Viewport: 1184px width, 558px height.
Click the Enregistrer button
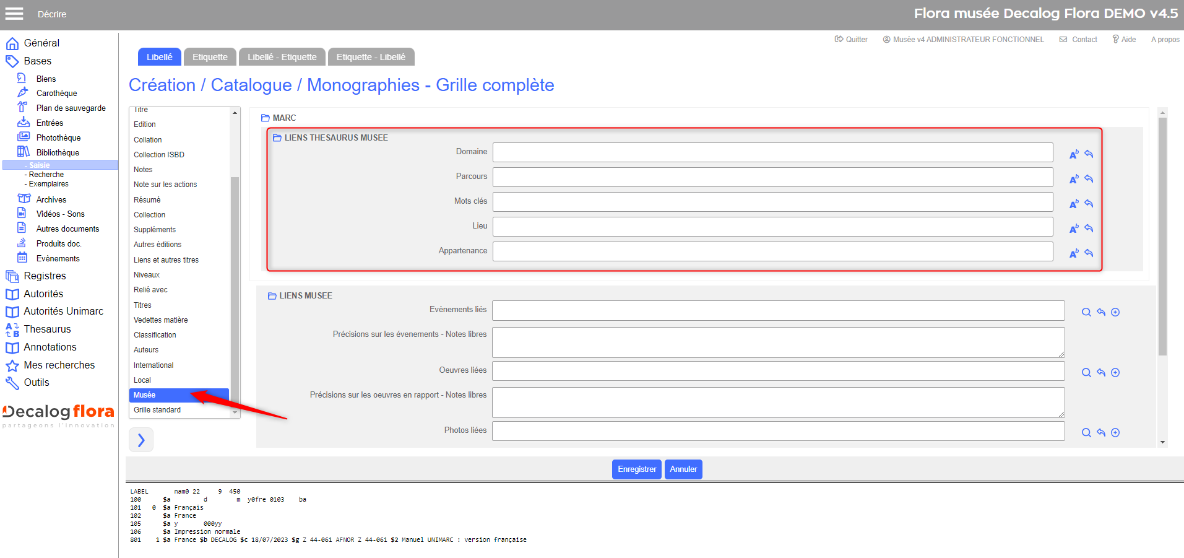(x=637, y=469)
